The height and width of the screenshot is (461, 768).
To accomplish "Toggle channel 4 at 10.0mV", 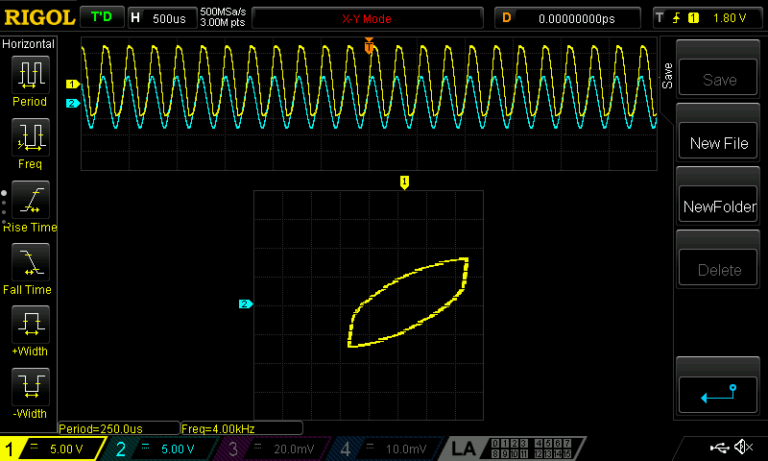I will click(387, 449).
